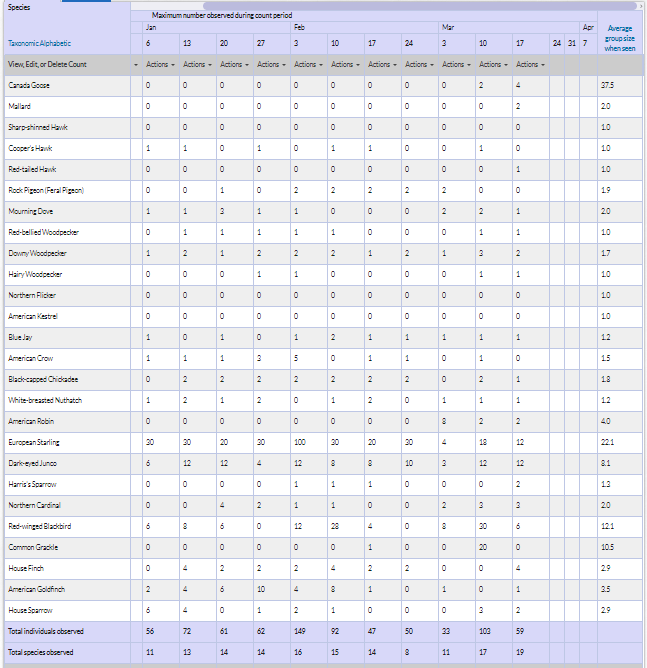Viewport: 647px width, 668px height.
Task: Click the 22.1 average for European Starling
Action: (607, 442)
